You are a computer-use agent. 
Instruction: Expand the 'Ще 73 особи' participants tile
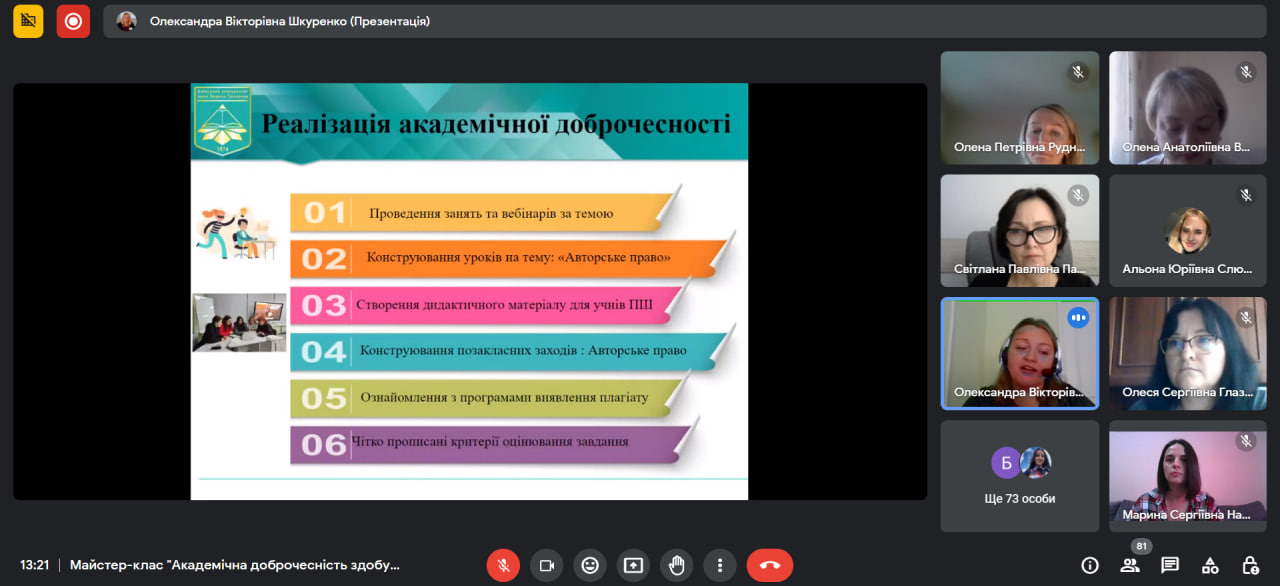click(1019, 475)
